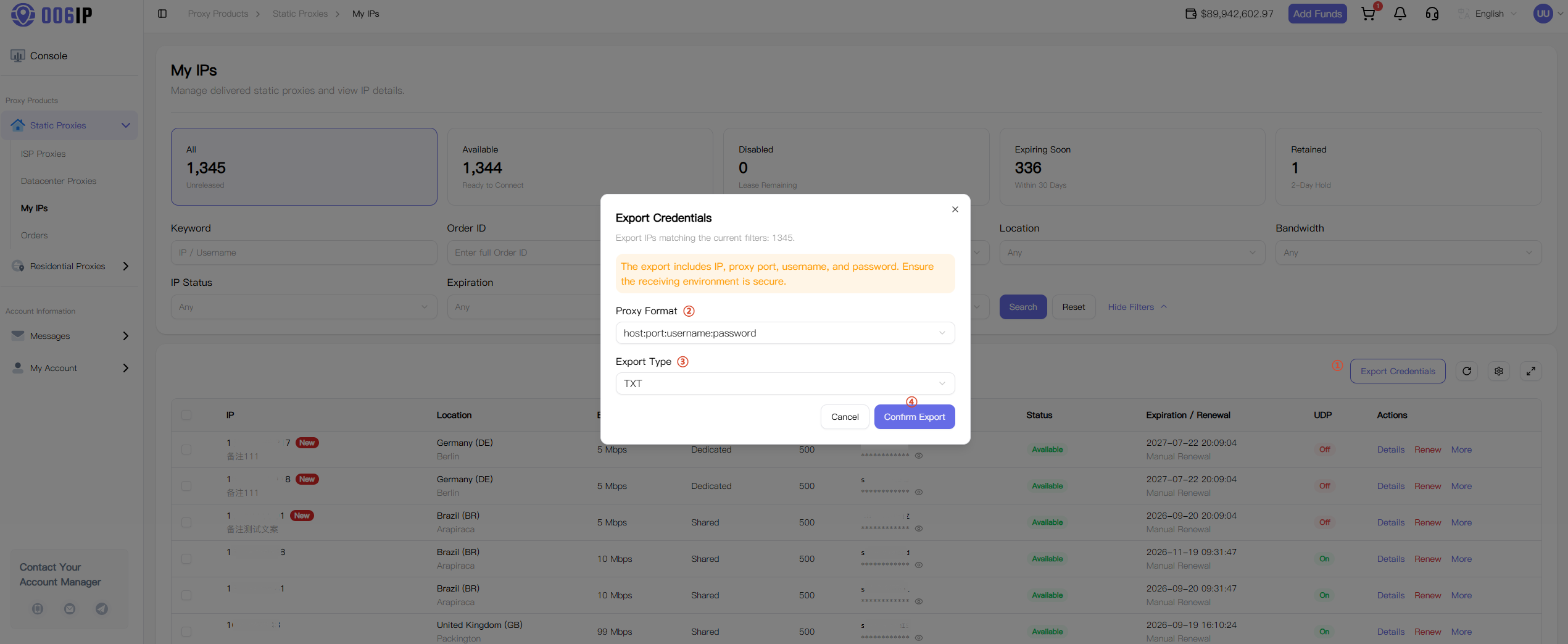This screenshot has height=644, width=1568.
Task: Open the Bandwidth filter dropdown
Action: point(1408,253)
